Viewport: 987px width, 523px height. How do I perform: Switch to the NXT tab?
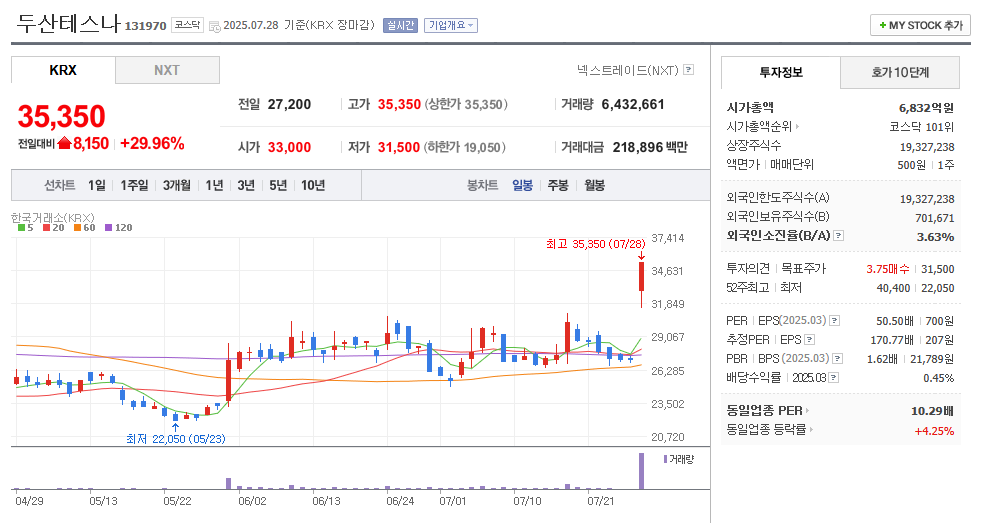[x=167, y=70]
